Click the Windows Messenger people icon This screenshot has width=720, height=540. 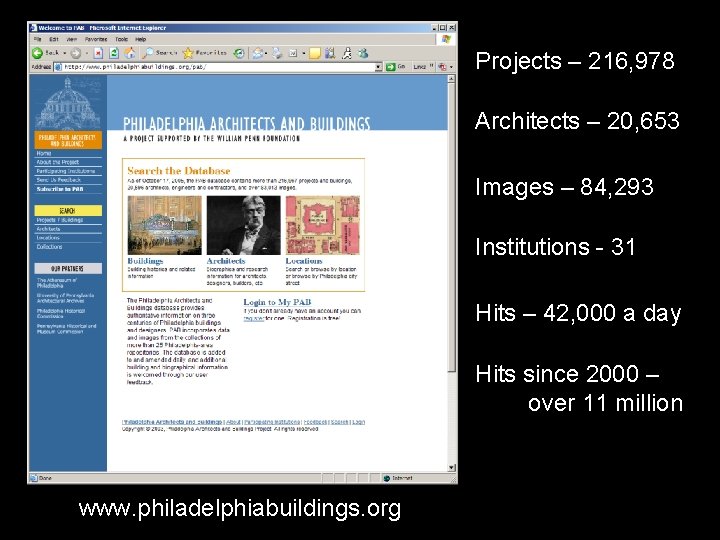point(363,53)
